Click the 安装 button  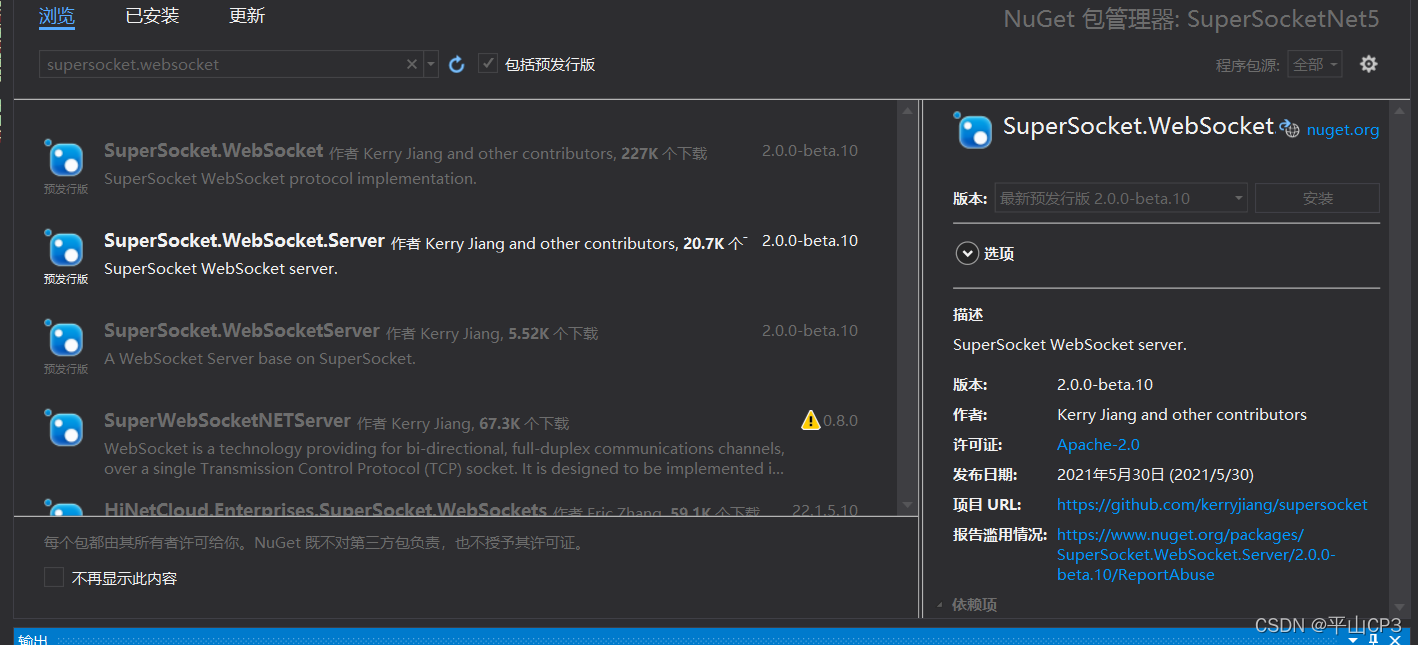click(1318, 198)
